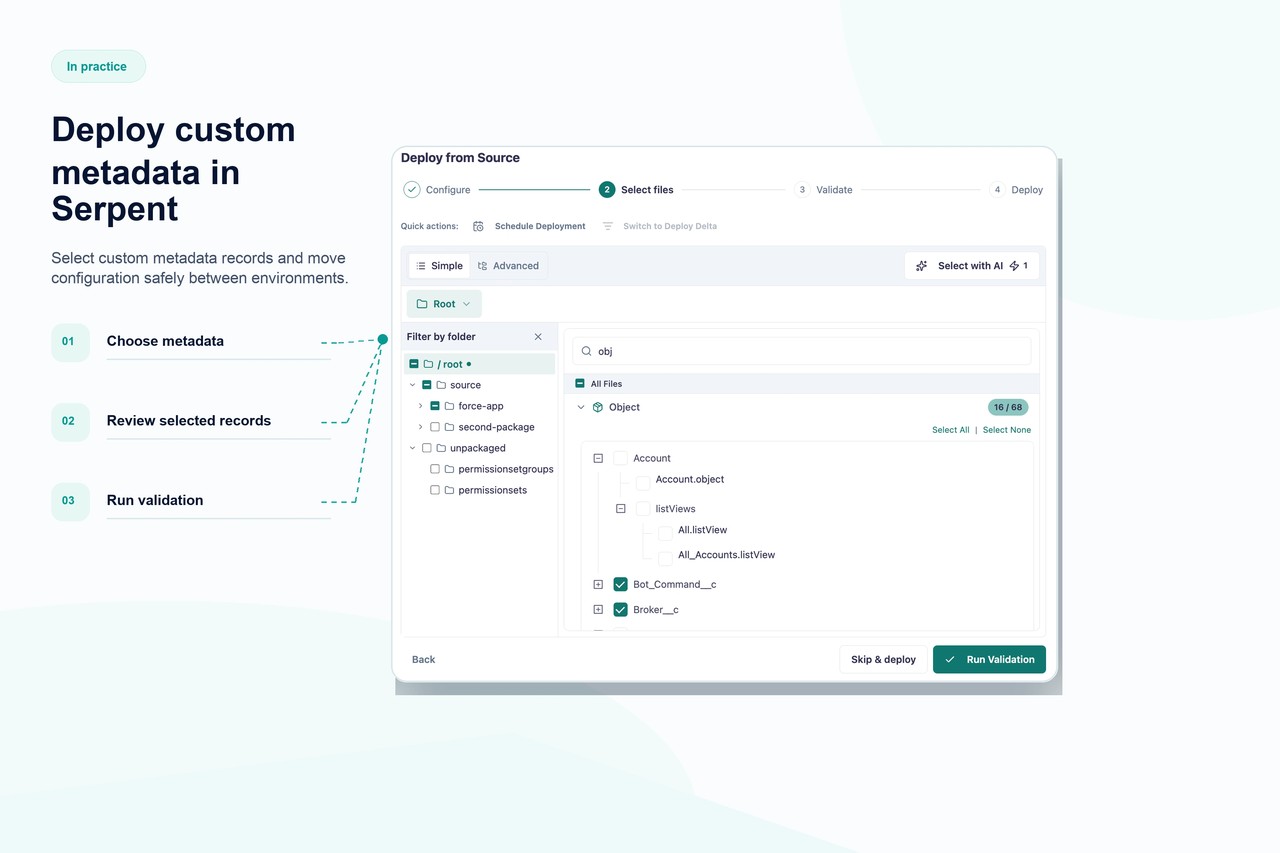Click the Filter by folder heading
Image resolution: width=1280 pixels, height=853 pixels.
coord(441,337)
